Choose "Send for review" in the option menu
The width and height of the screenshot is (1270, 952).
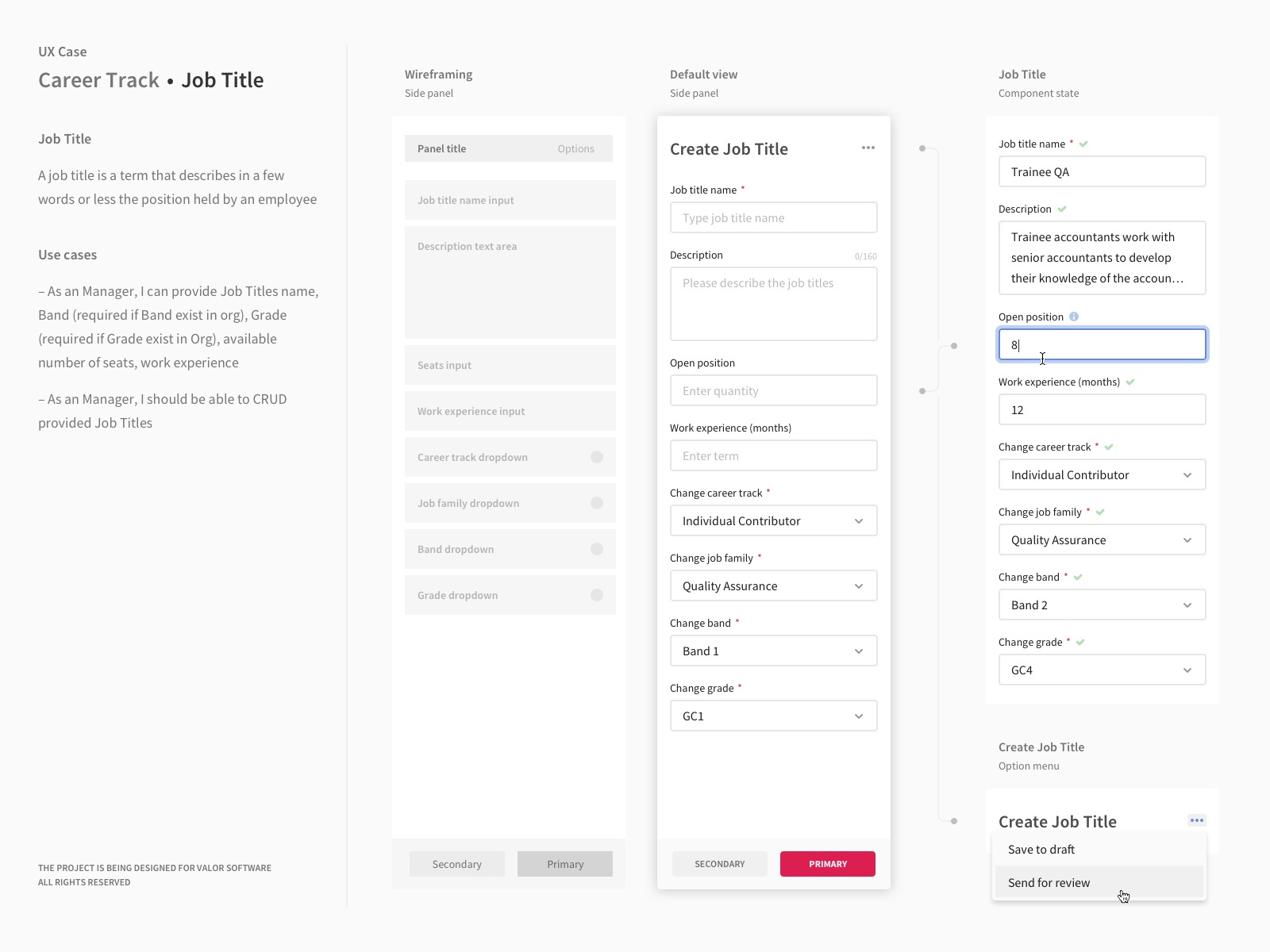point(1049,882)
